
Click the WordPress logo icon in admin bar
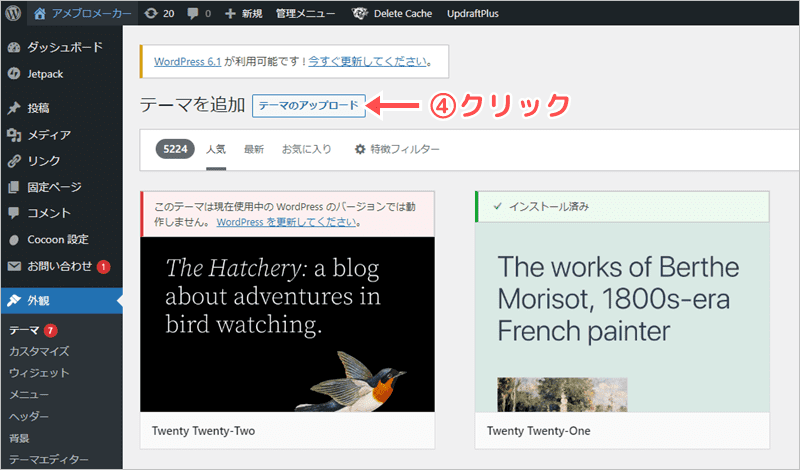[14, 14]
